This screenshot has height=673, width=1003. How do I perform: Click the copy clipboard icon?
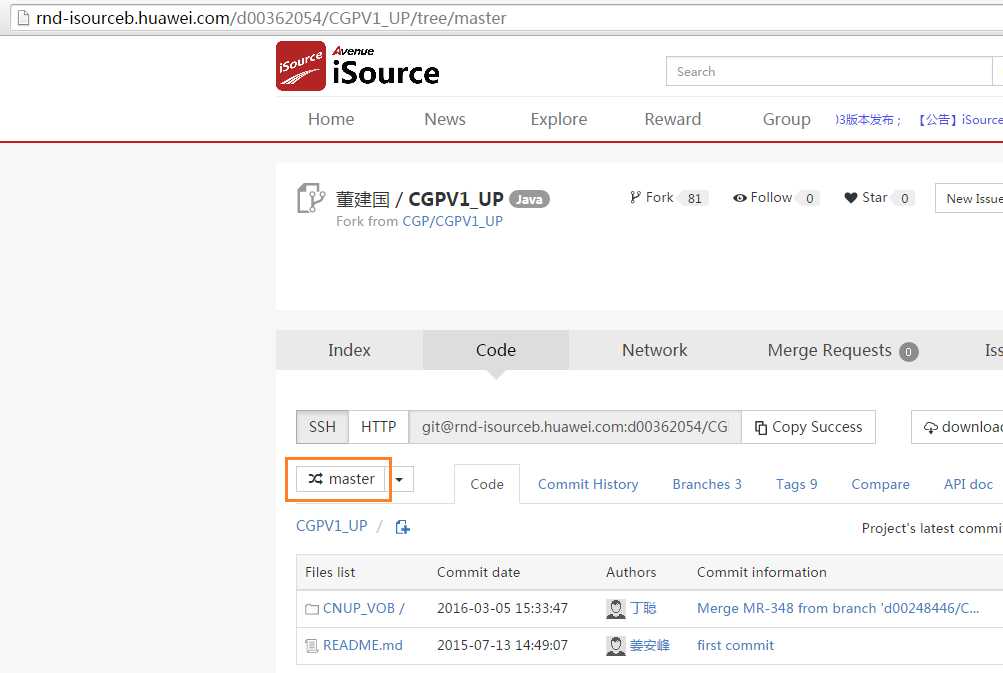(x=761, y=427)
